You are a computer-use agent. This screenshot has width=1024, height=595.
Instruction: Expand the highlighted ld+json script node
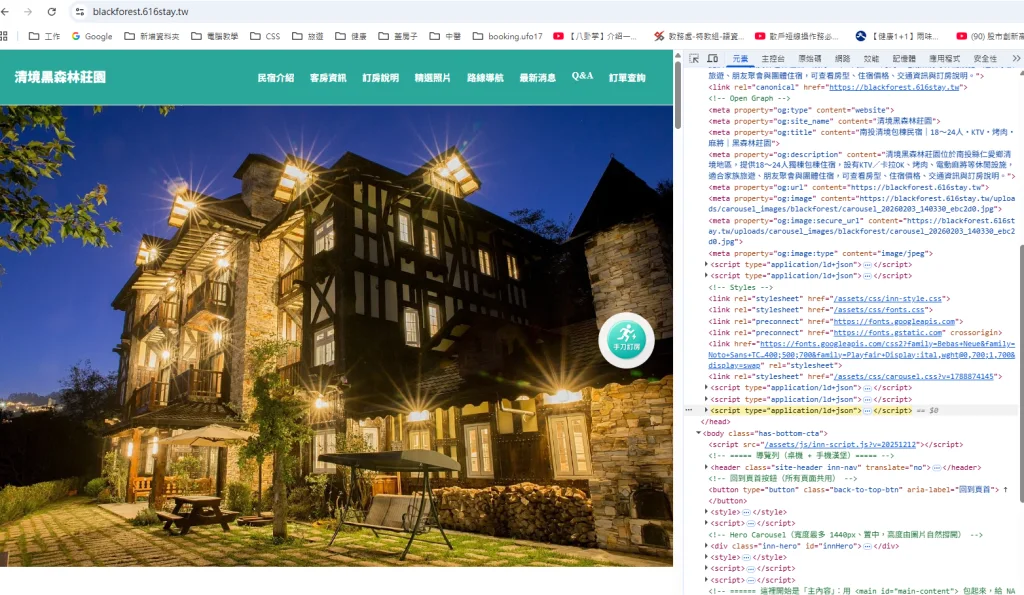(706, 411)
